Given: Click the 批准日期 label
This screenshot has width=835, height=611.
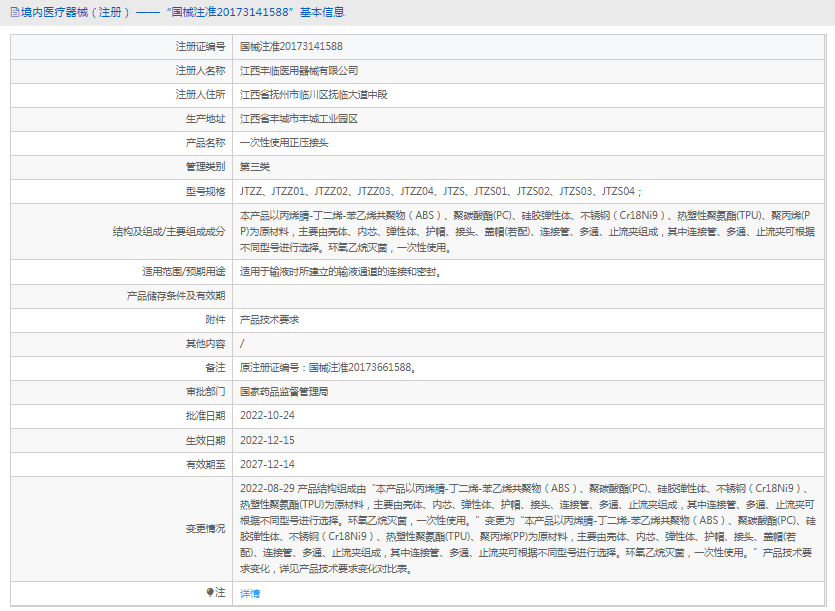Looking at the screenshot, I should pos(205,416).
